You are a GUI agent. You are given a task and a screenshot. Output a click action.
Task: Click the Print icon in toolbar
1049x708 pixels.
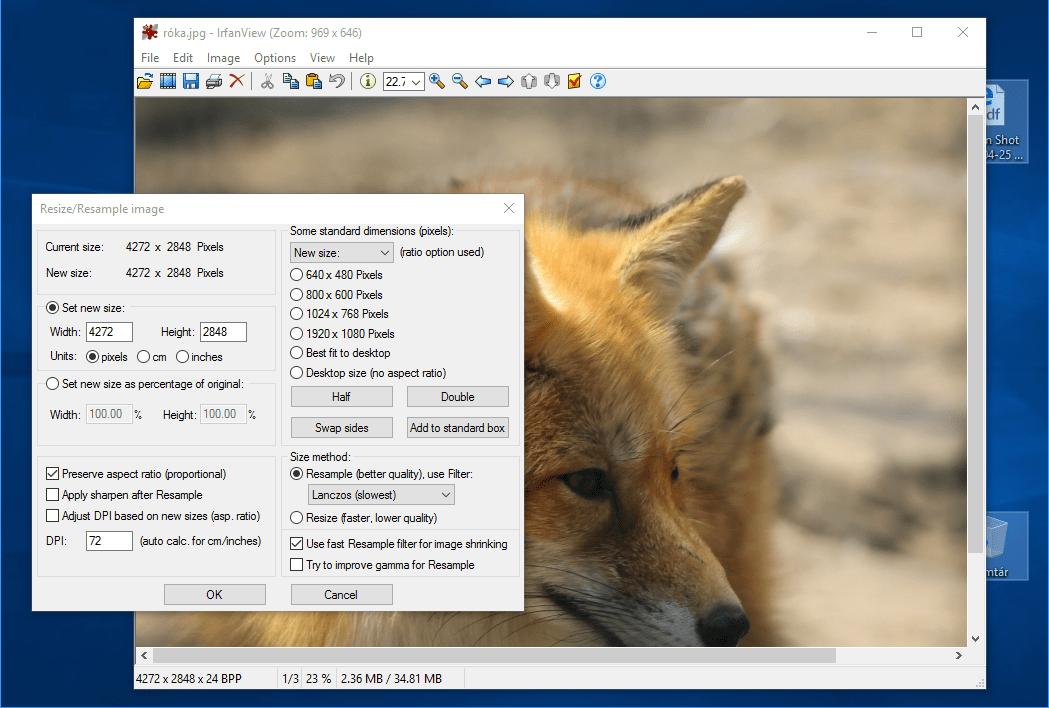(x=214, y=82)
